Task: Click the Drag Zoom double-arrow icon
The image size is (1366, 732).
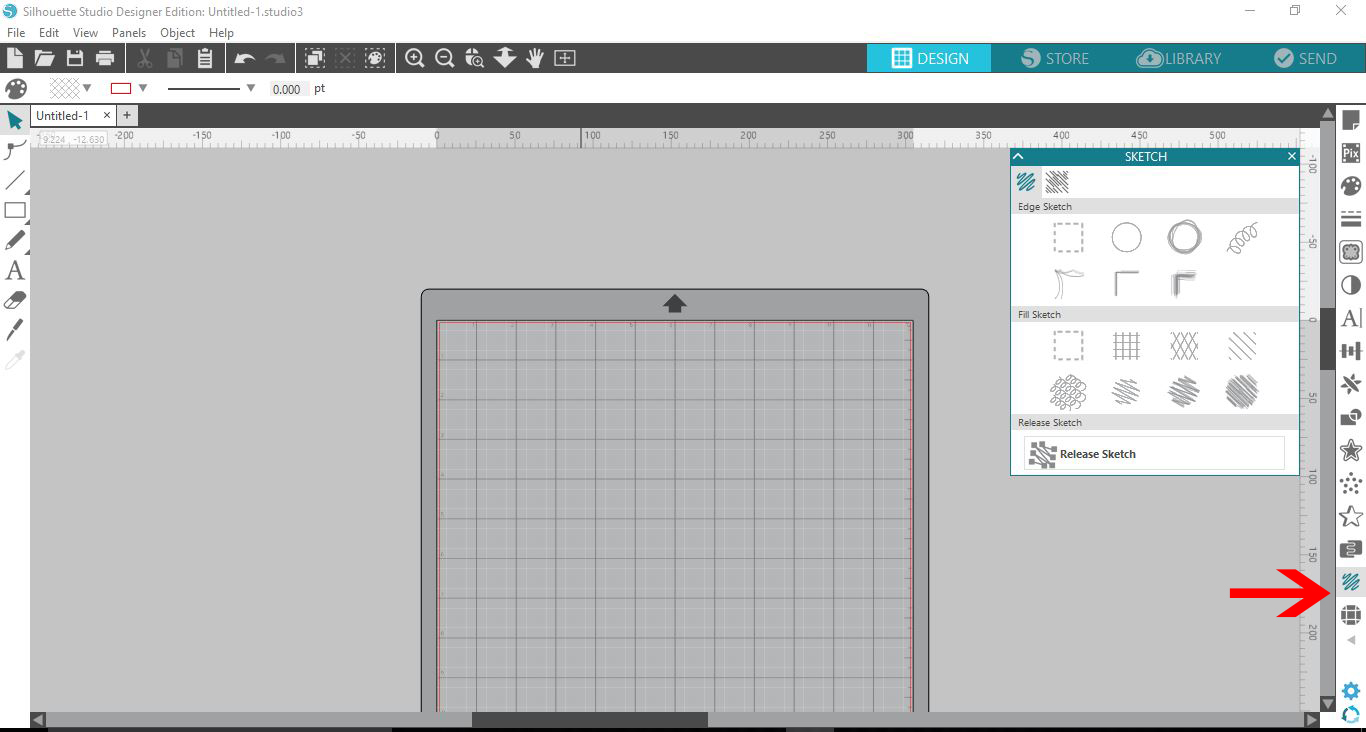Action: coord(505,58)
